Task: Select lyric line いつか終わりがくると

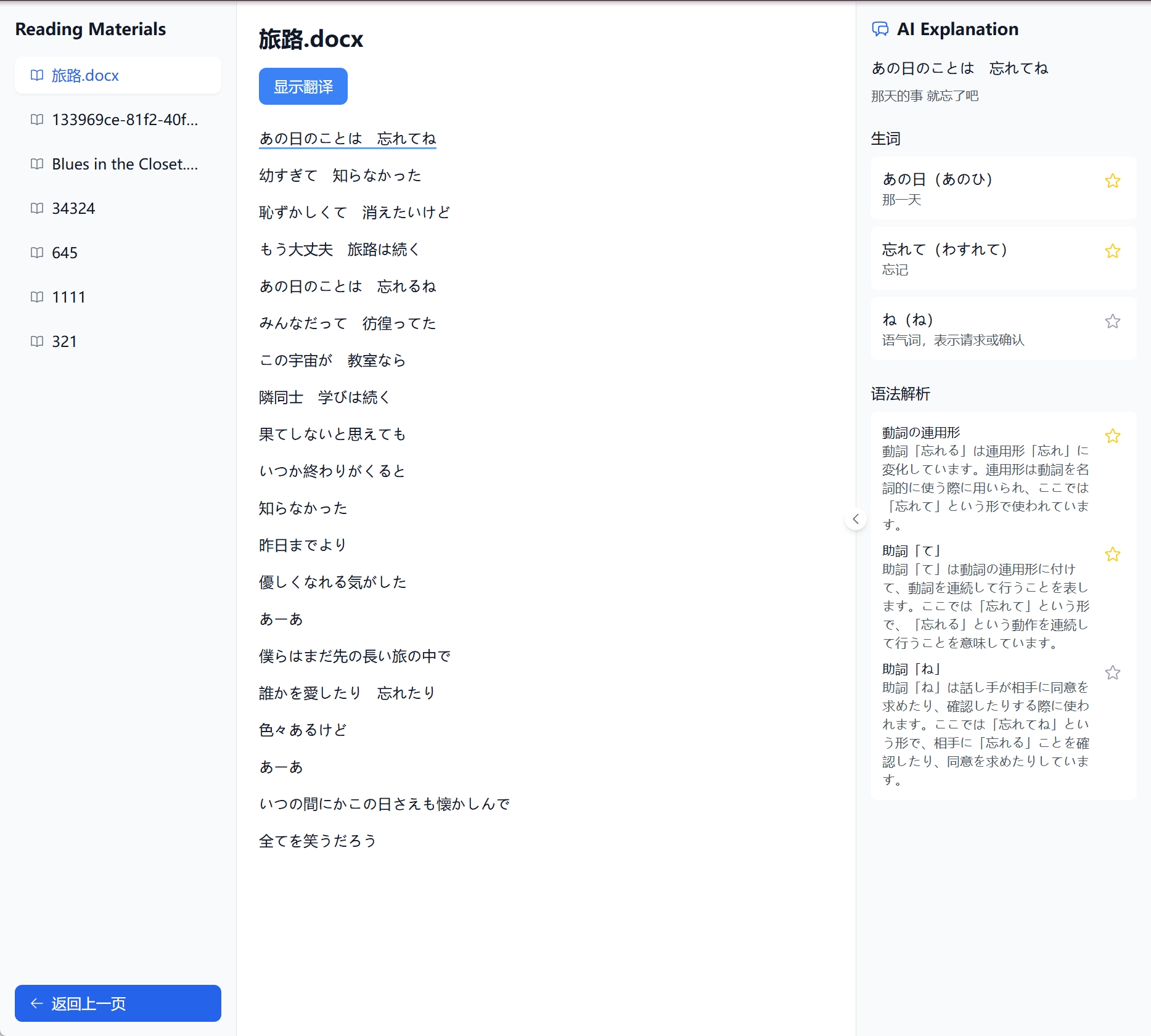Action: (333, 471)
